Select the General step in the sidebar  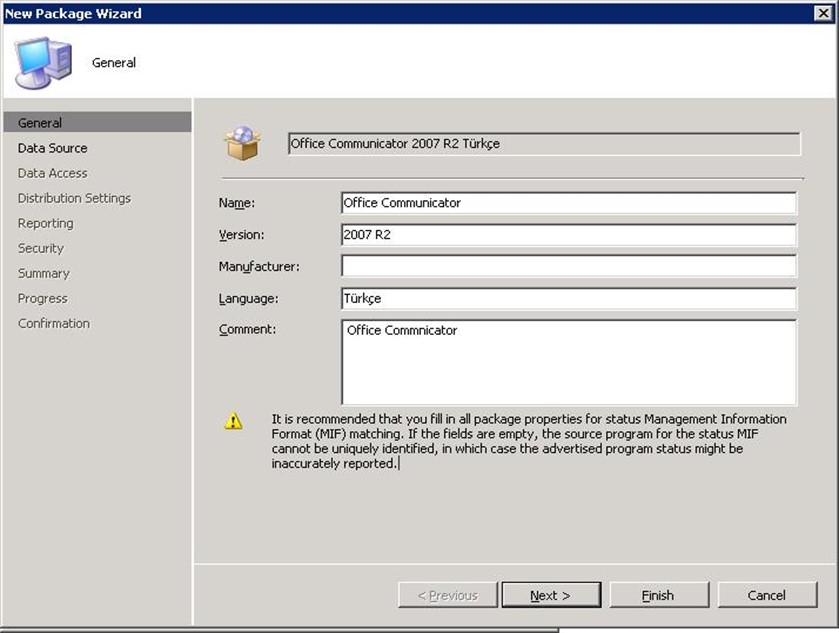40,123
